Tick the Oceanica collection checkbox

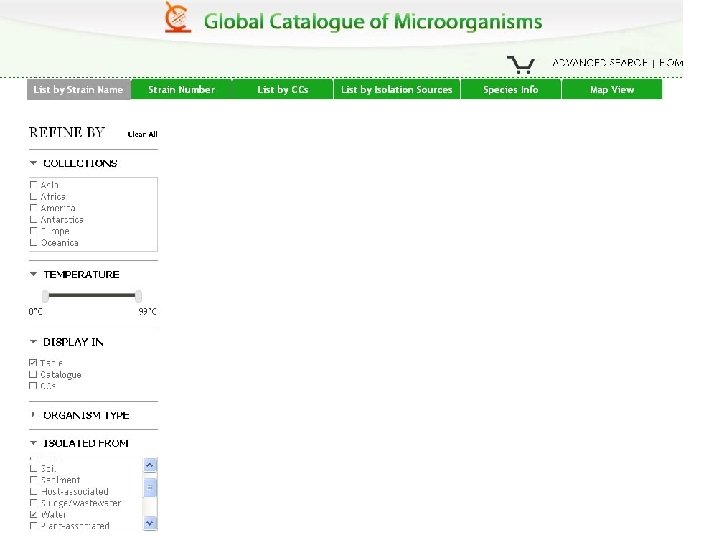(x=34, y=243)
